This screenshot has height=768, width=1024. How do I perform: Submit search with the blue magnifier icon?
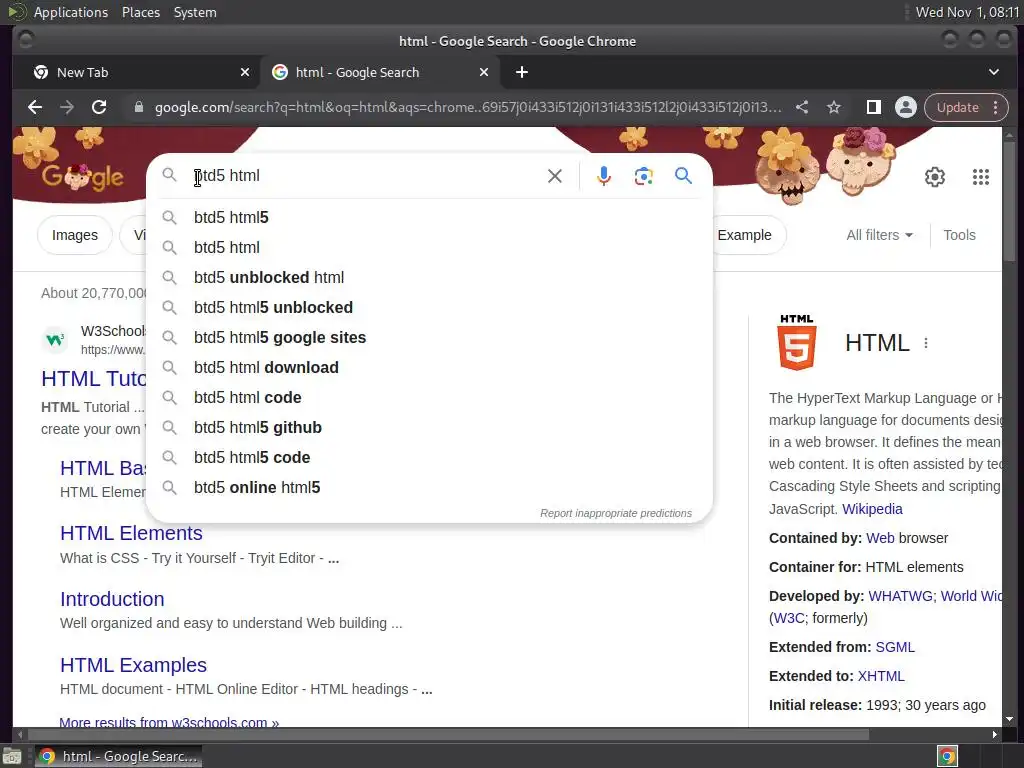[x=683, y=176]
